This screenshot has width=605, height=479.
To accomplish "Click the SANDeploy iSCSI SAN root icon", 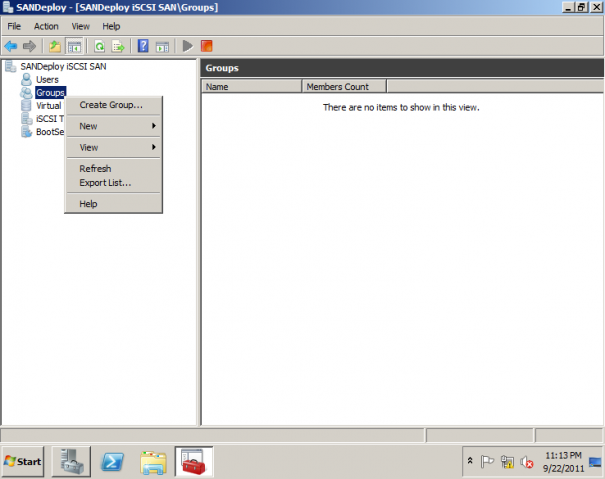I will 11,66.
